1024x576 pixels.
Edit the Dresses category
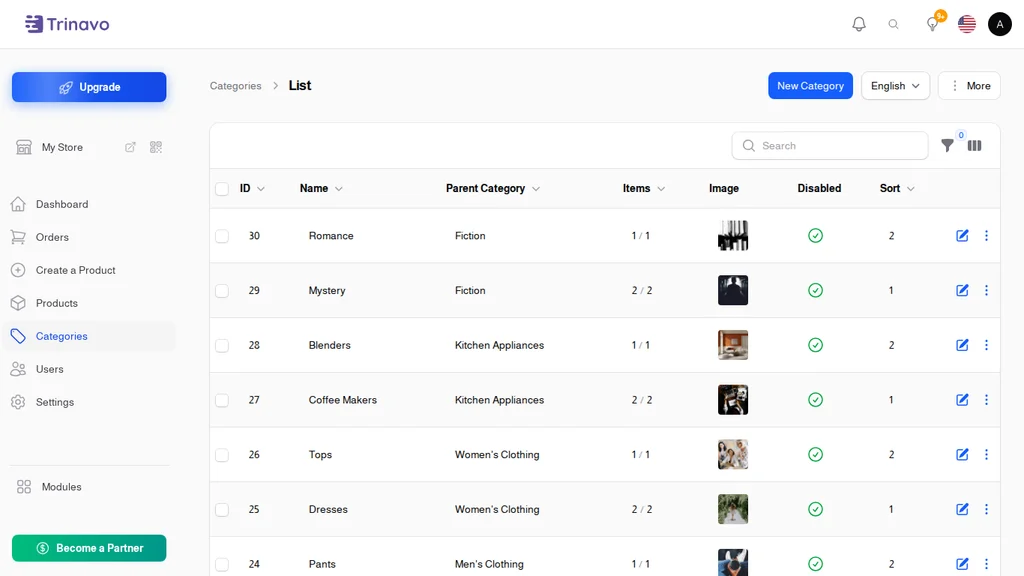click(962, 509)
